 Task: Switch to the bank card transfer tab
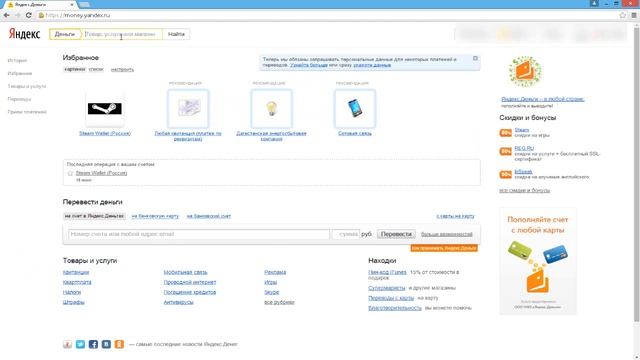155,216
